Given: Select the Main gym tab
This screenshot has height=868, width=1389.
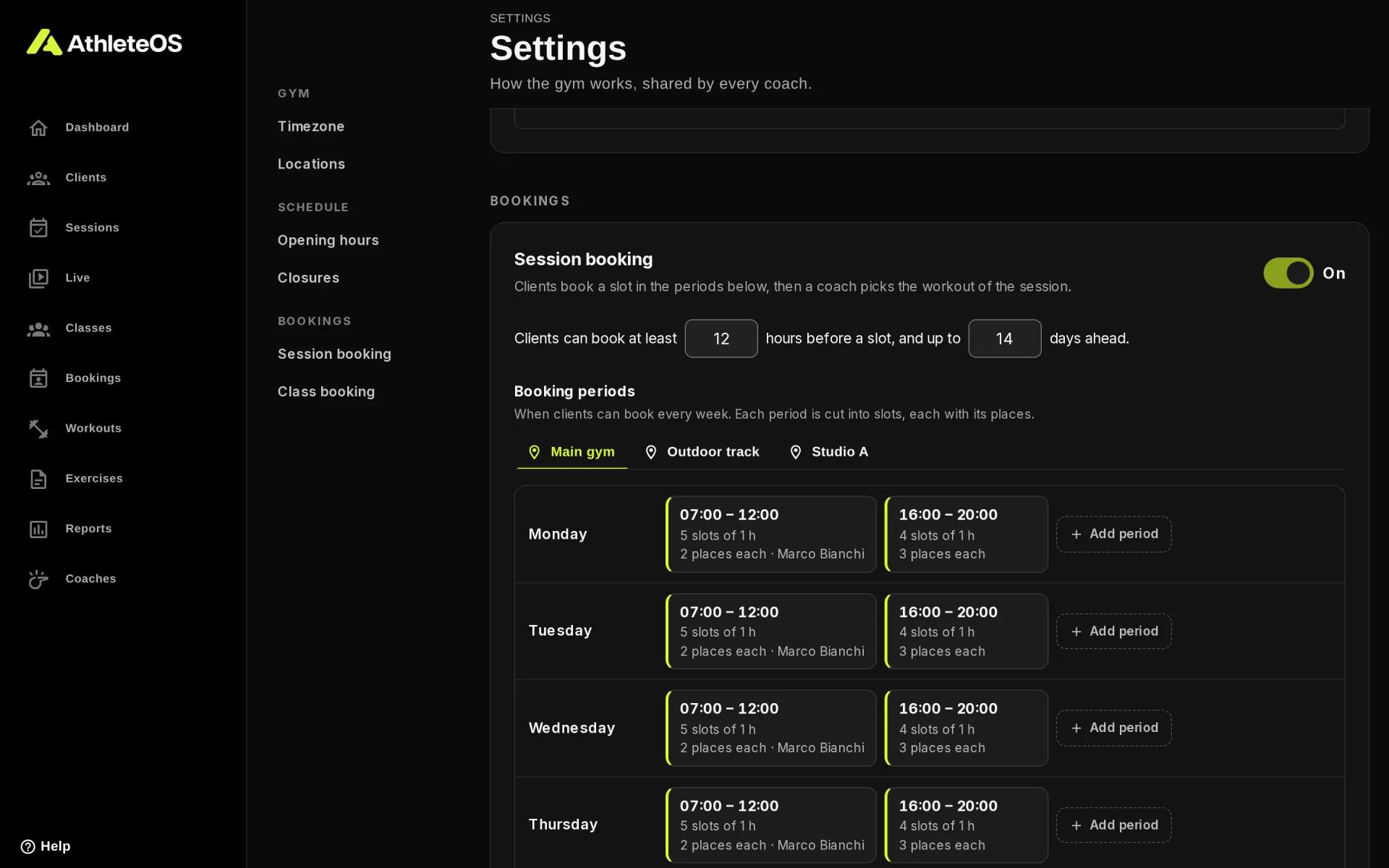Looking at the screenshot, I should pos(572,452).
